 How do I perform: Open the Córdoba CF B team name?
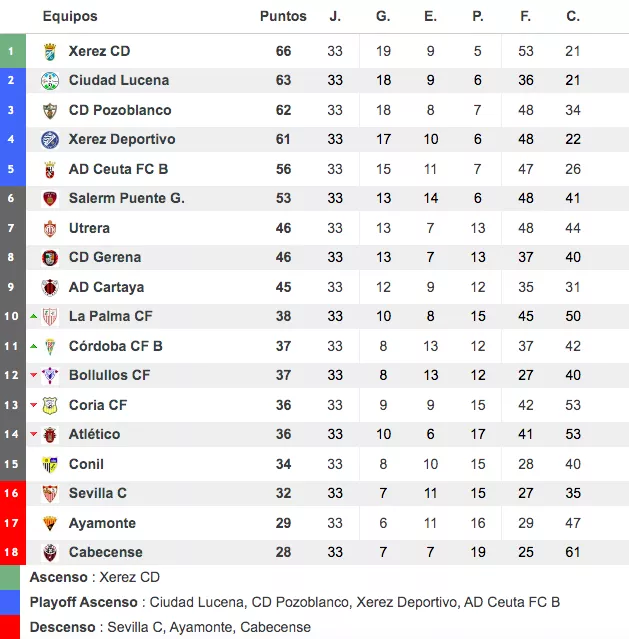[116, 346]
